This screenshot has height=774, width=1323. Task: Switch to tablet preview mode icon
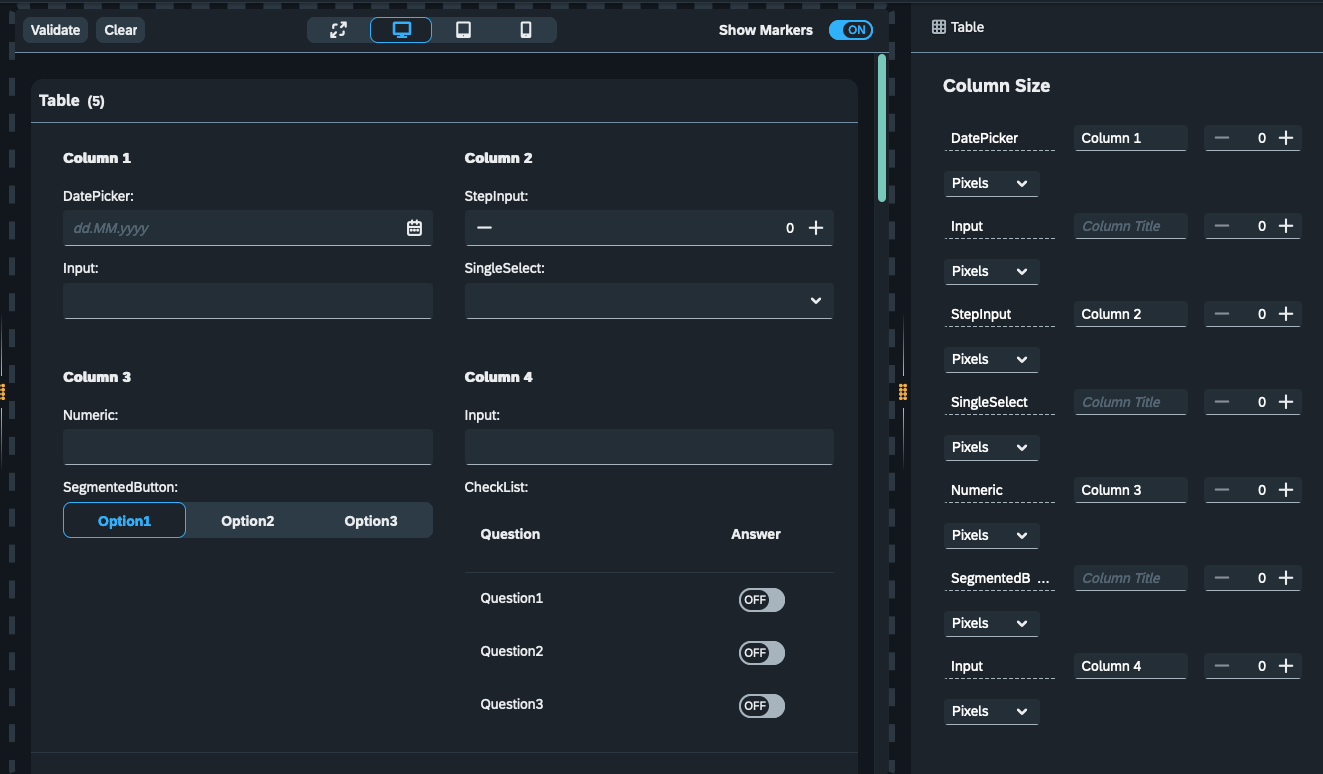(462, 29)
